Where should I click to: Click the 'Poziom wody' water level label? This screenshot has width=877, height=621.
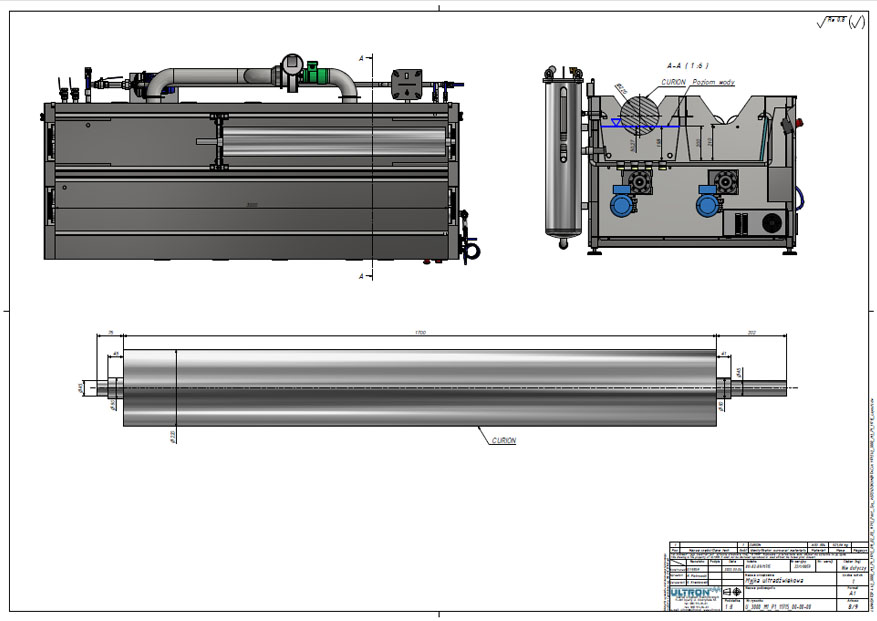pos(715,82)
